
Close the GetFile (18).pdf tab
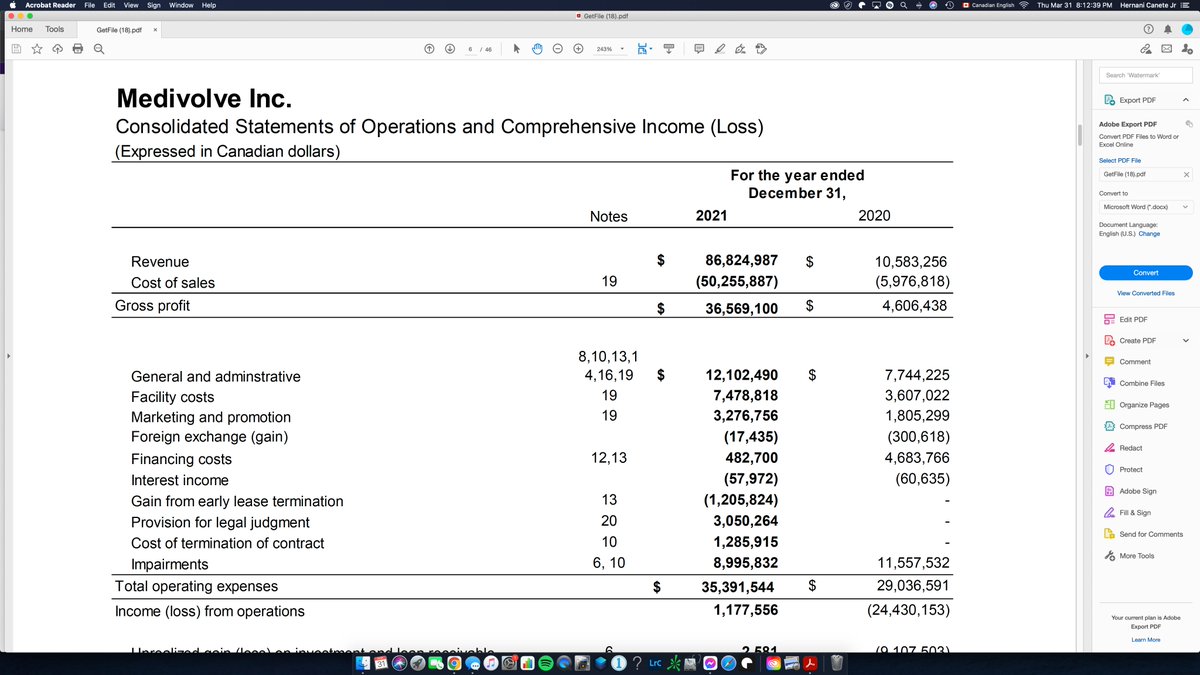coord(155,30)
